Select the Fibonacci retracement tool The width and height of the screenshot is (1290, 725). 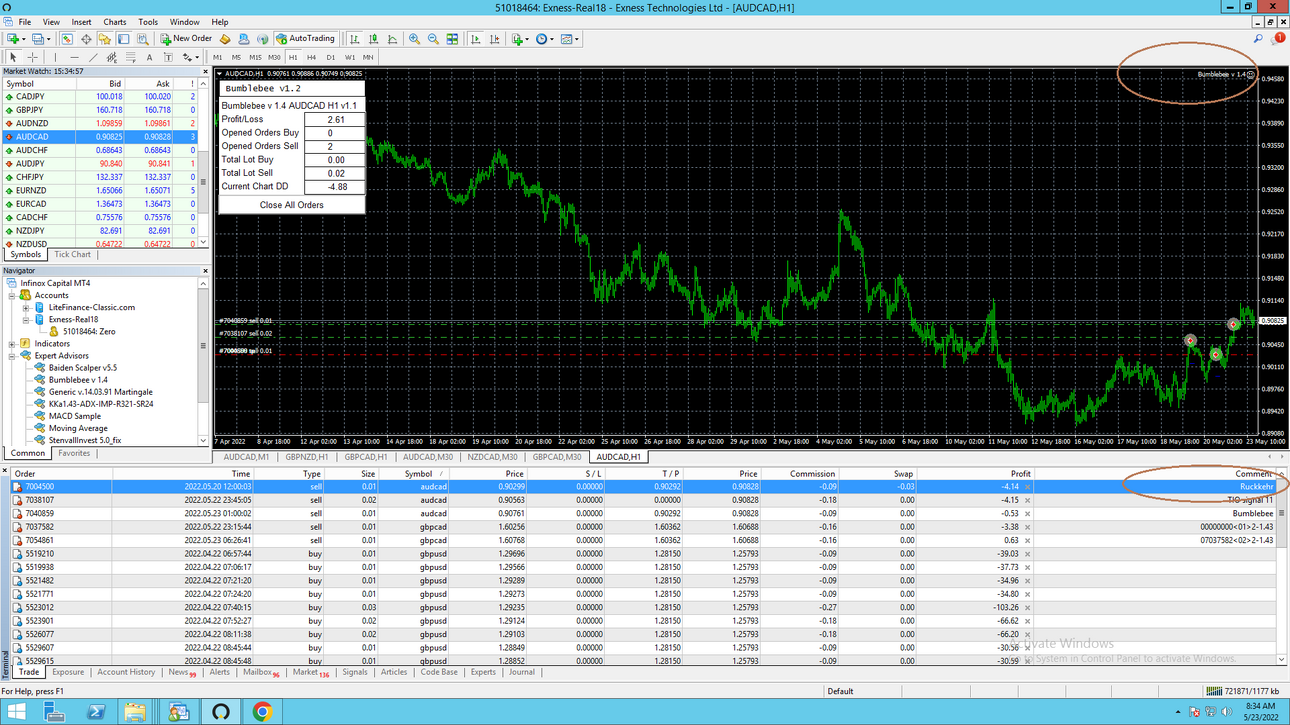[130, 57]
